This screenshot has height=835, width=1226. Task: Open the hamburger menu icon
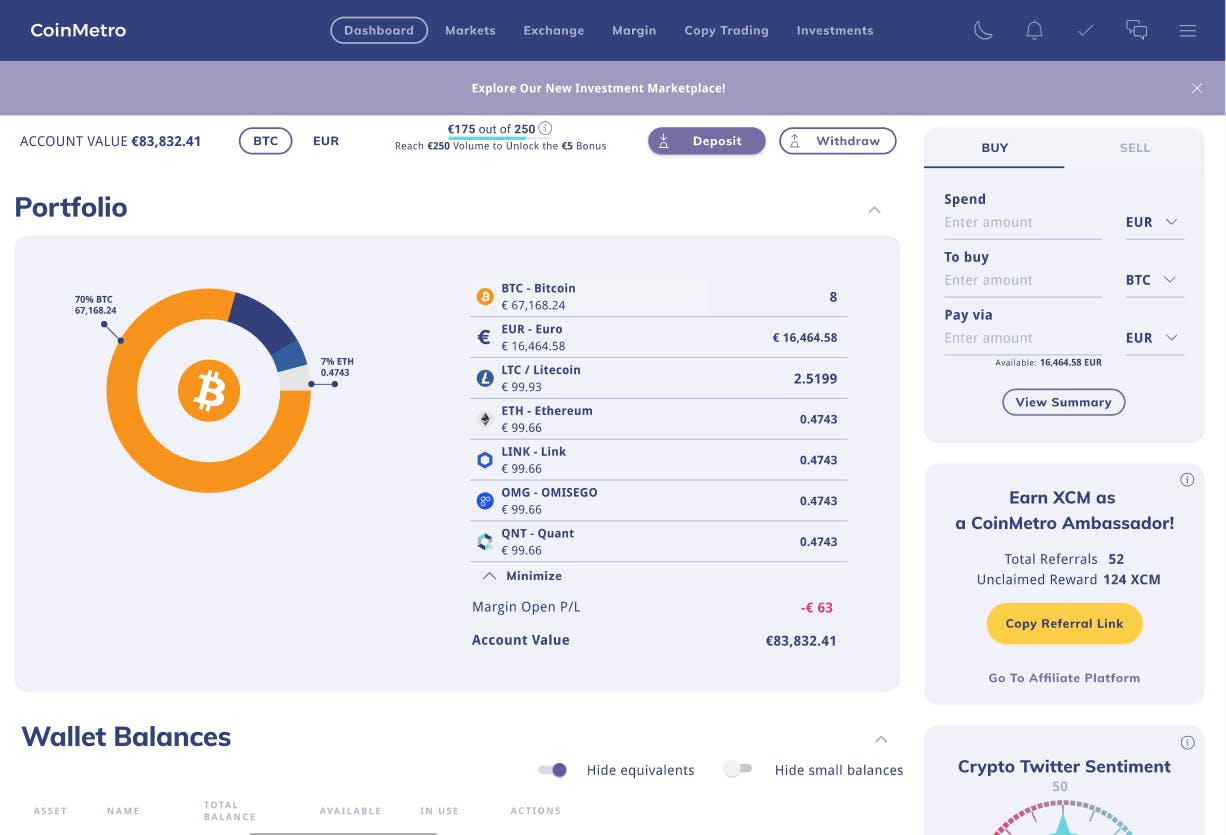1188,31
